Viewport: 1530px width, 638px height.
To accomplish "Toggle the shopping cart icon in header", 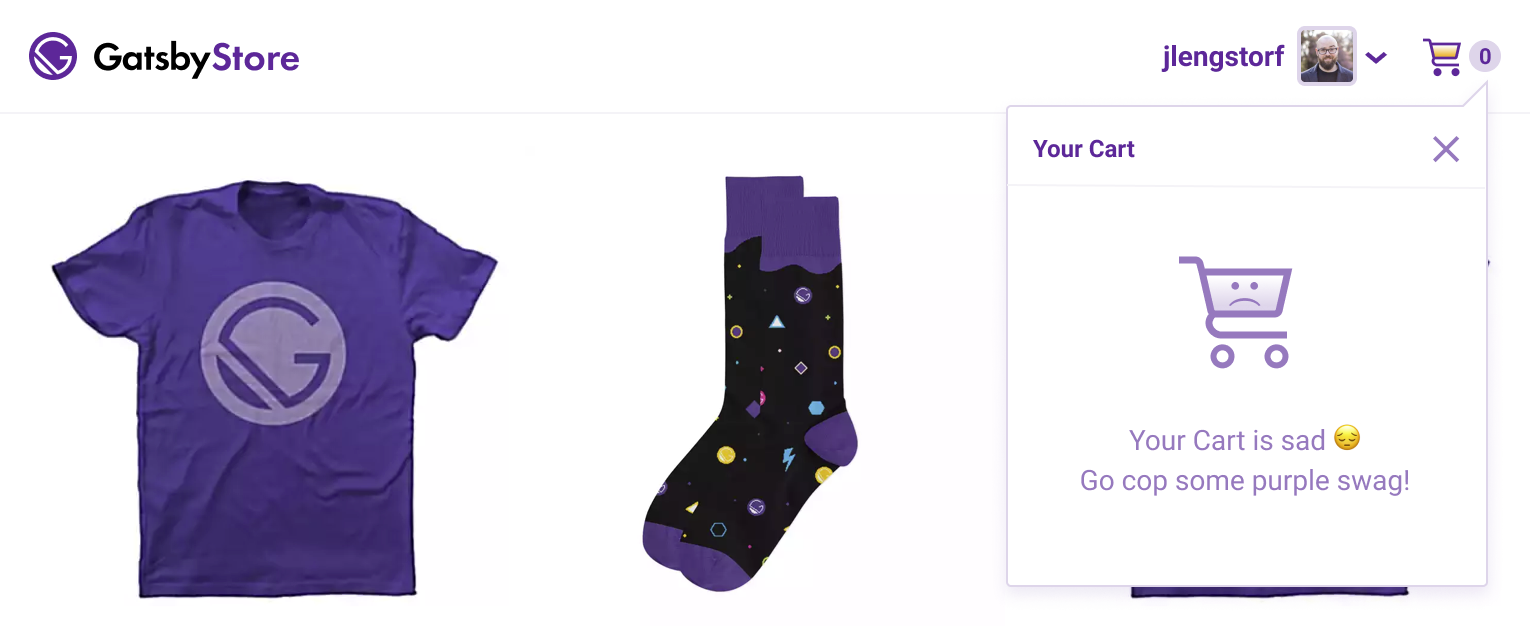I will pyautogui.click(x=1442, y=57).
